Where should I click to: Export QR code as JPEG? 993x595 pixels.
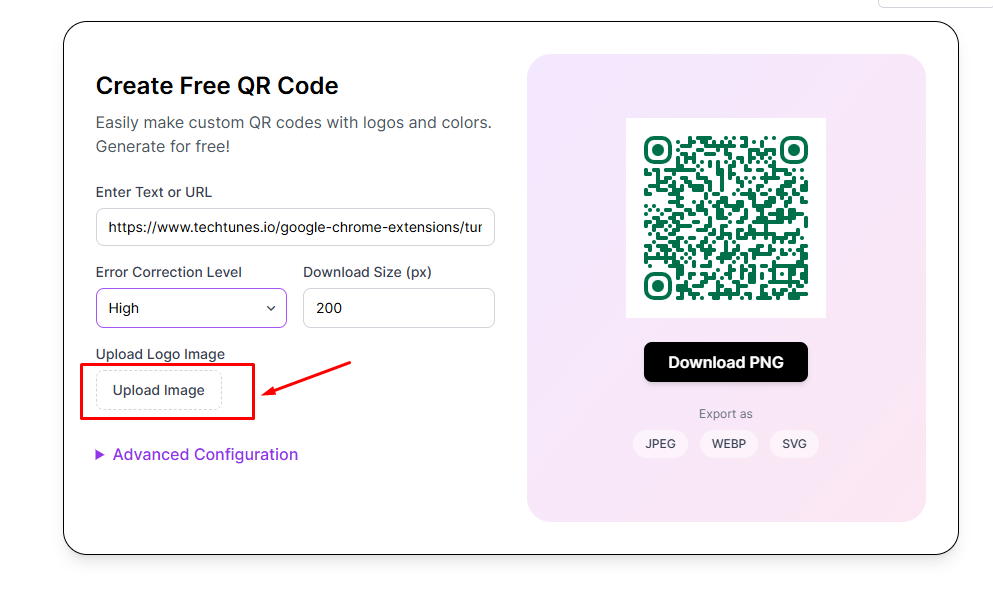pyautogui.click(x=661, y=444)
